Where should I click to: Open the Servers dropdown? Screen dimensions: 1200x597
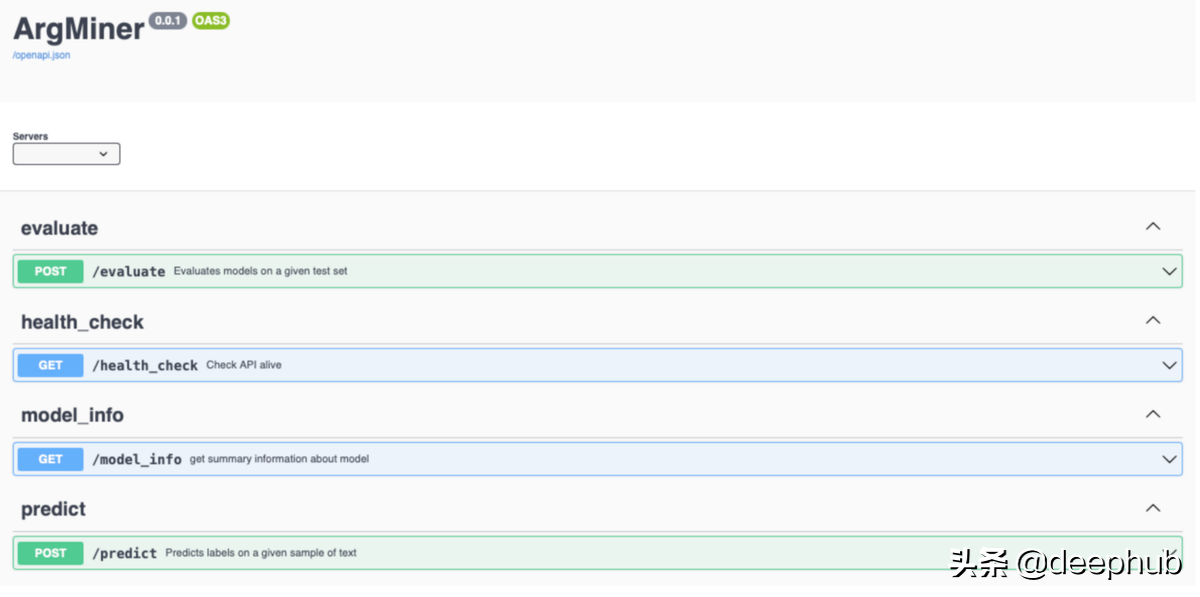[66, 154]
